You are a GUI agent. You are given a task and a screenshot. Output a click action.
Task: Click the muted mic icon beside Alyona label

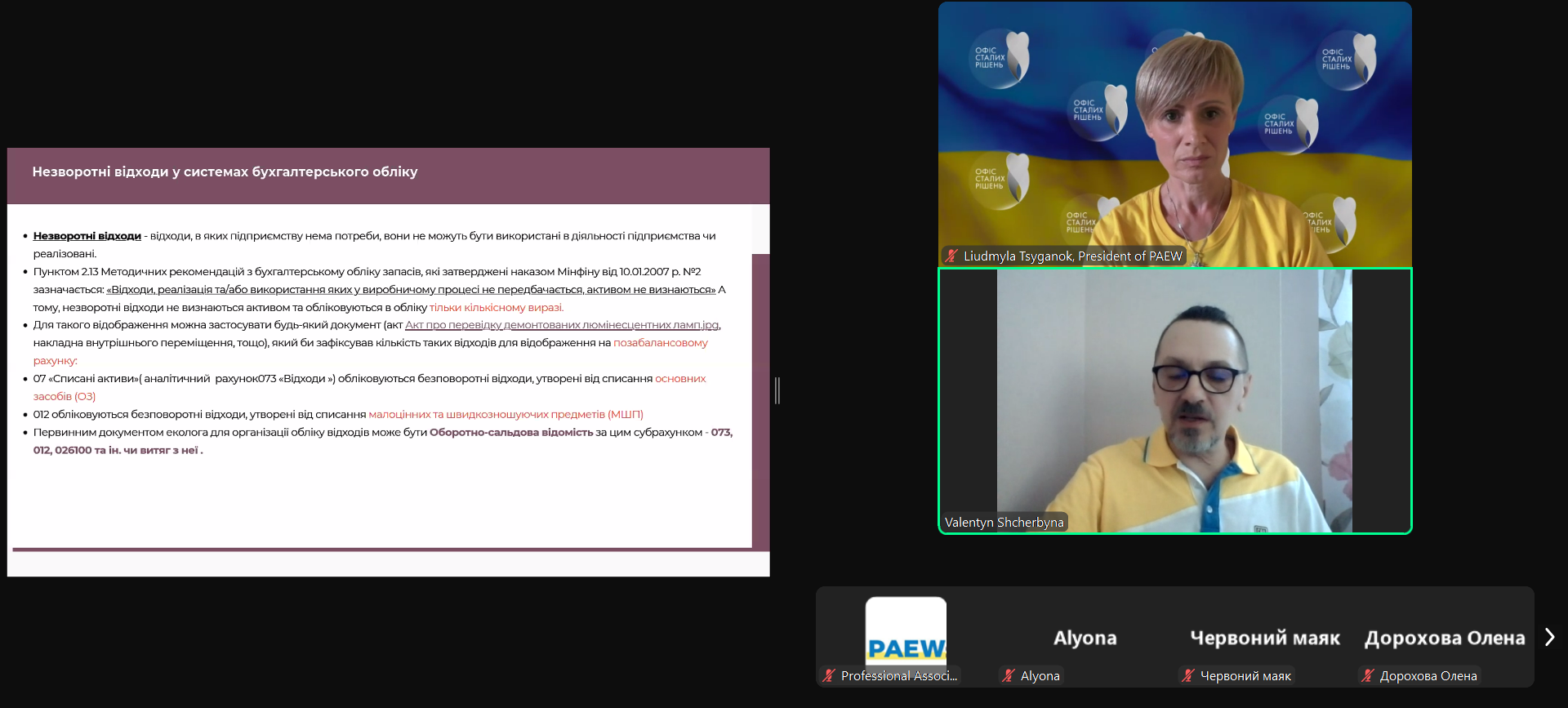coord(1009,676)
